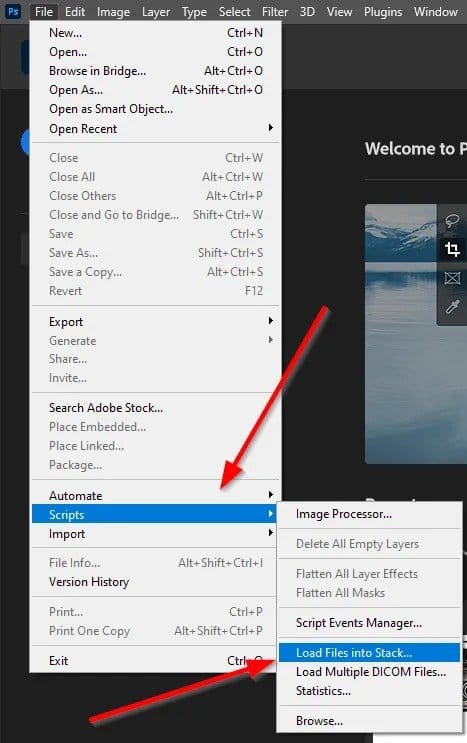The image size is (467, 743).
Task: Expand the Open Recent submenu arrow
Action: [270, 128]
